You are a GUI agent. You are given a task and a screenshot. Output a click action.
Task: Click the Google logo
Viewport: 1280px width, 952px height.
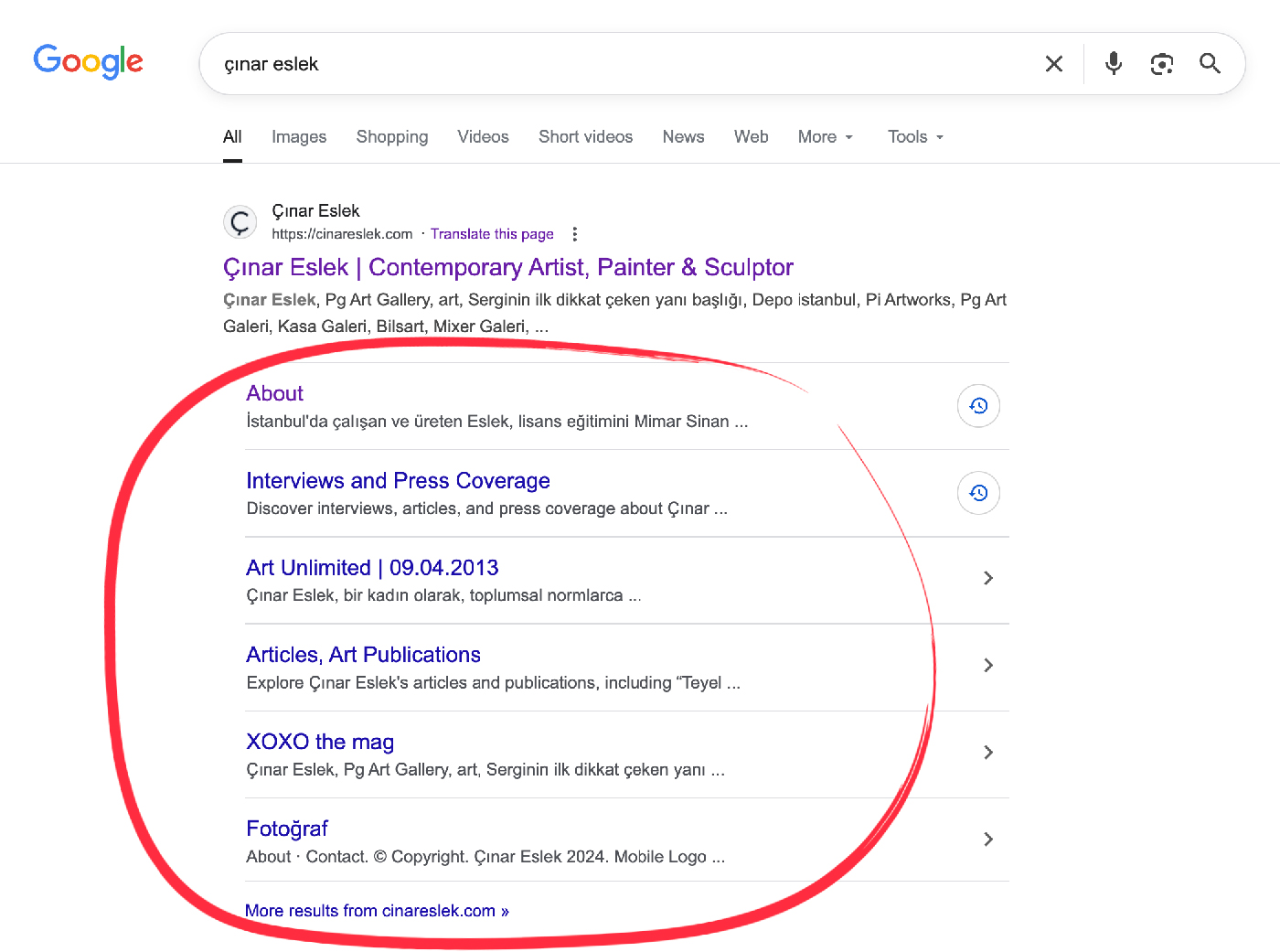click(89, 61)
